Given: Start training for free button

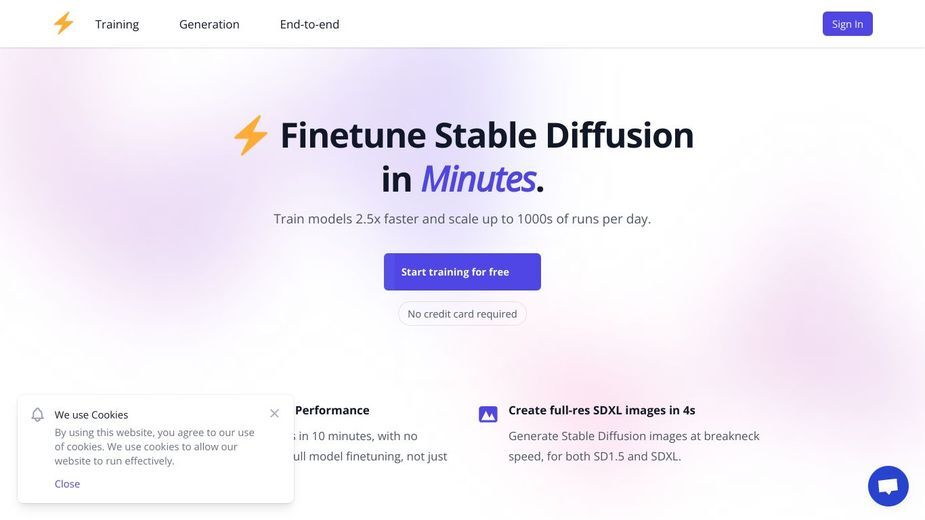Looking at the screenshot, I should coord(462,272).
